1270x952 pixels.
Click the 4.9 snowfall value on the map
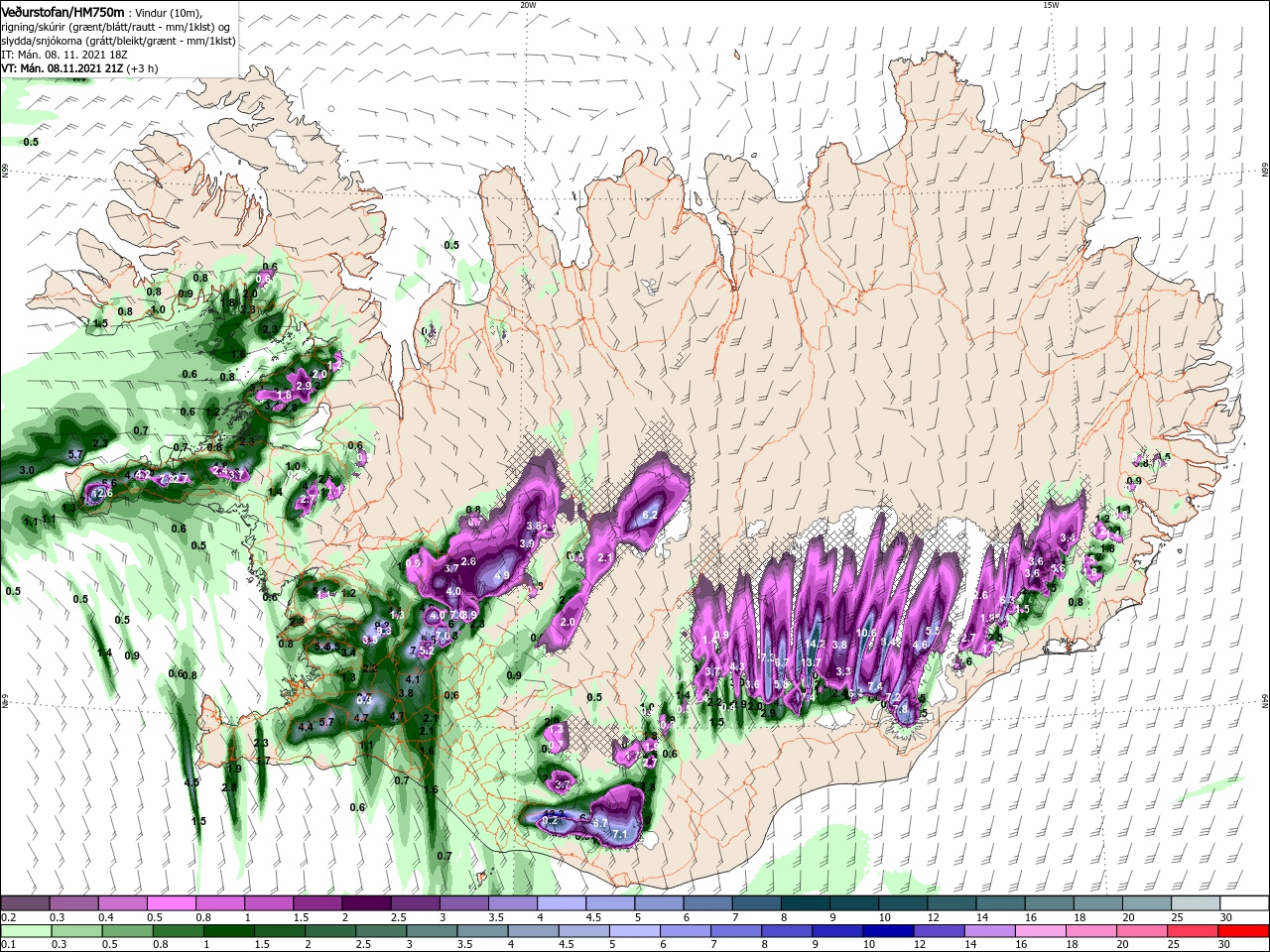[501, 575]
